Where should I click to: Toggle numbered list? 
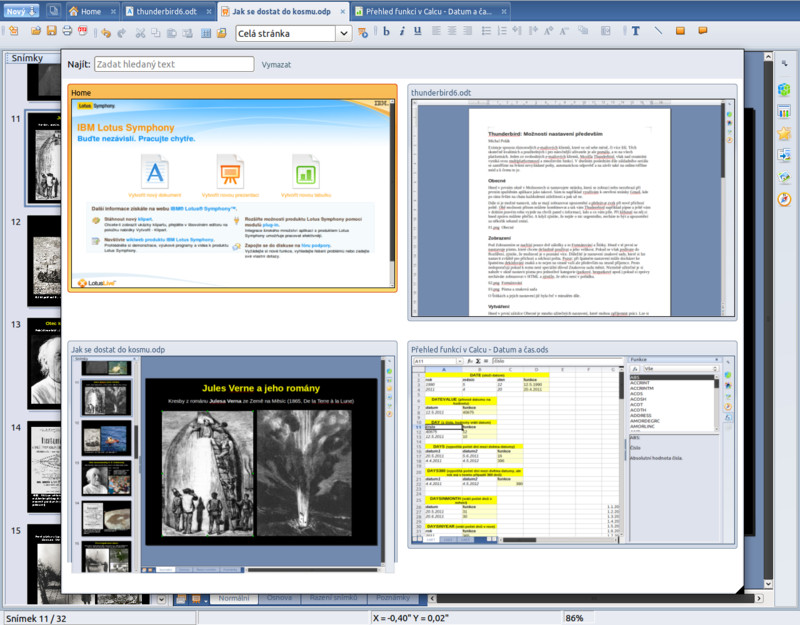click(502, 31)
